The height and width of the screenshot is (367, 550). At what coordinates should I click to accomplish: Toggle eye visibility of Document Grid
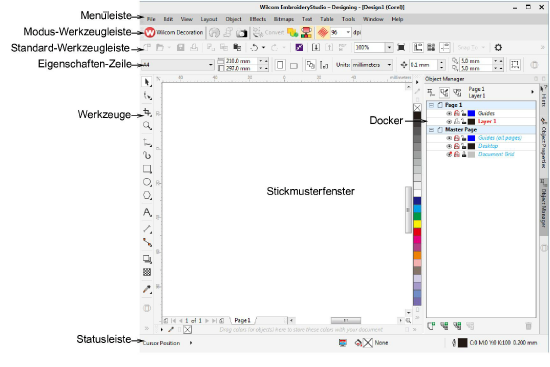(x=449, y=154)
